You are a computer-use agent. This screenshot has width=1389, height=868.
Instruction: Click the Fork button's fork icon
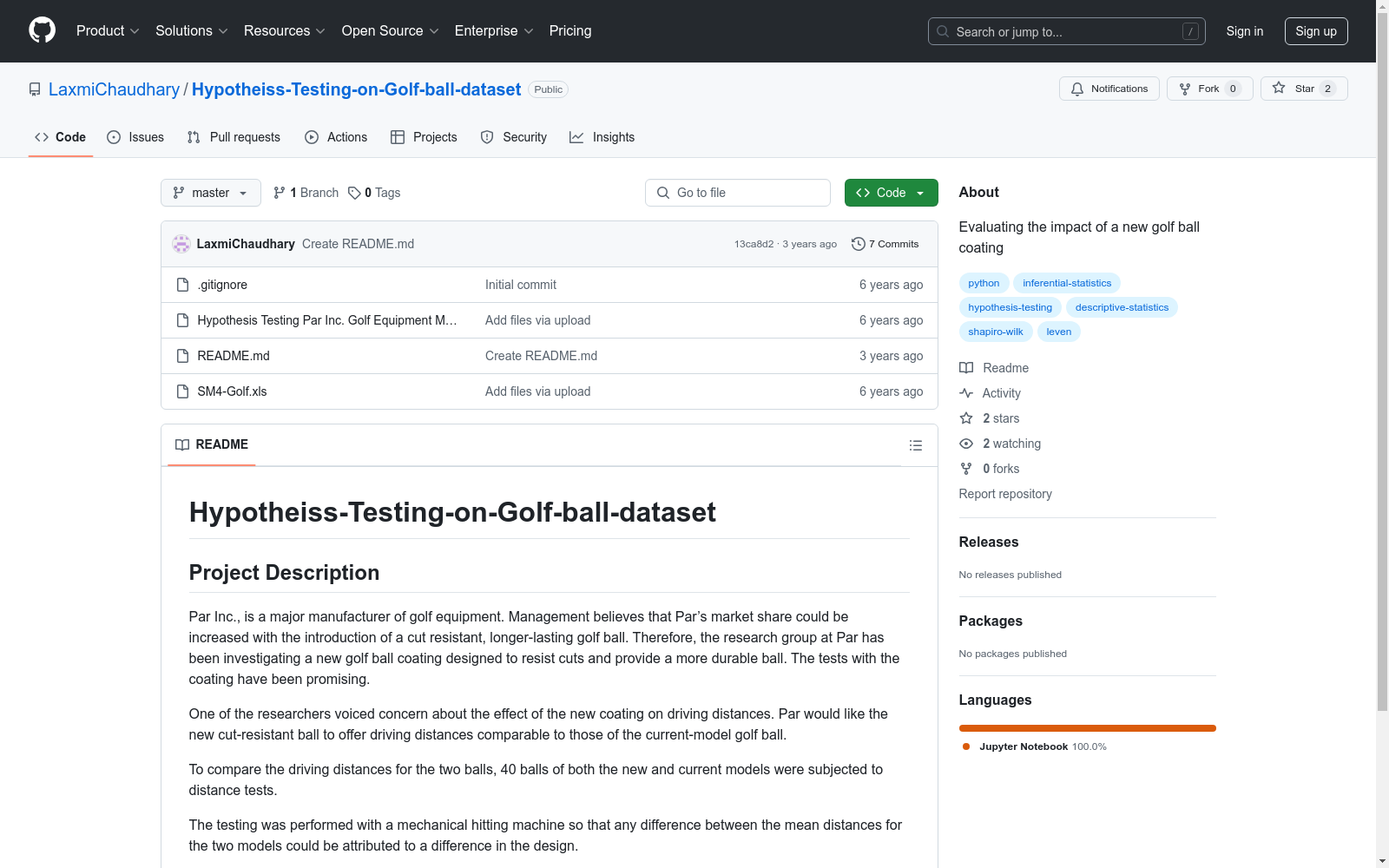(x=1185, y=89)
